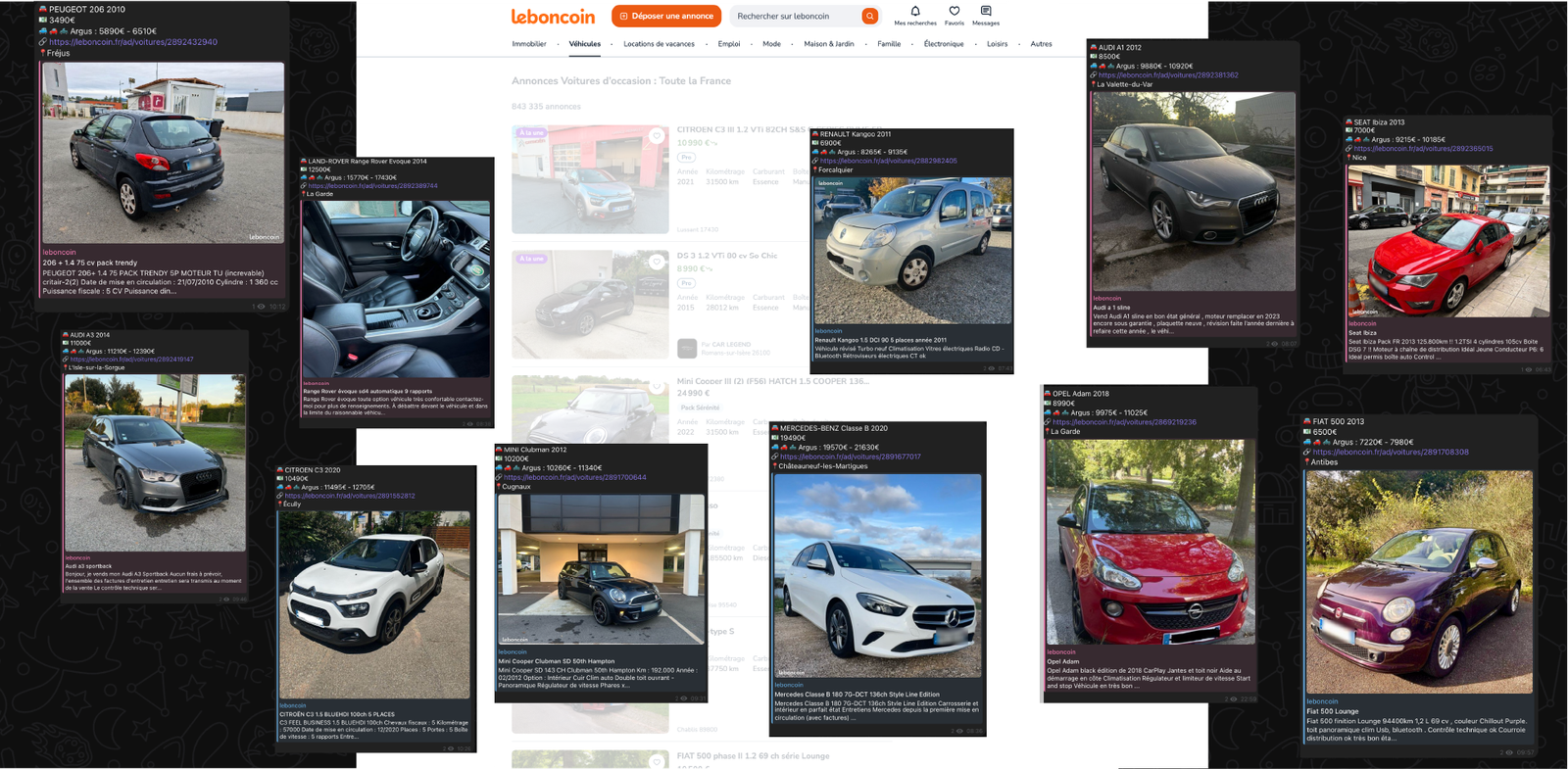Open the Opel Adam 2018 ad URL
The image size is (1568, 769).
pos(1124,422)
